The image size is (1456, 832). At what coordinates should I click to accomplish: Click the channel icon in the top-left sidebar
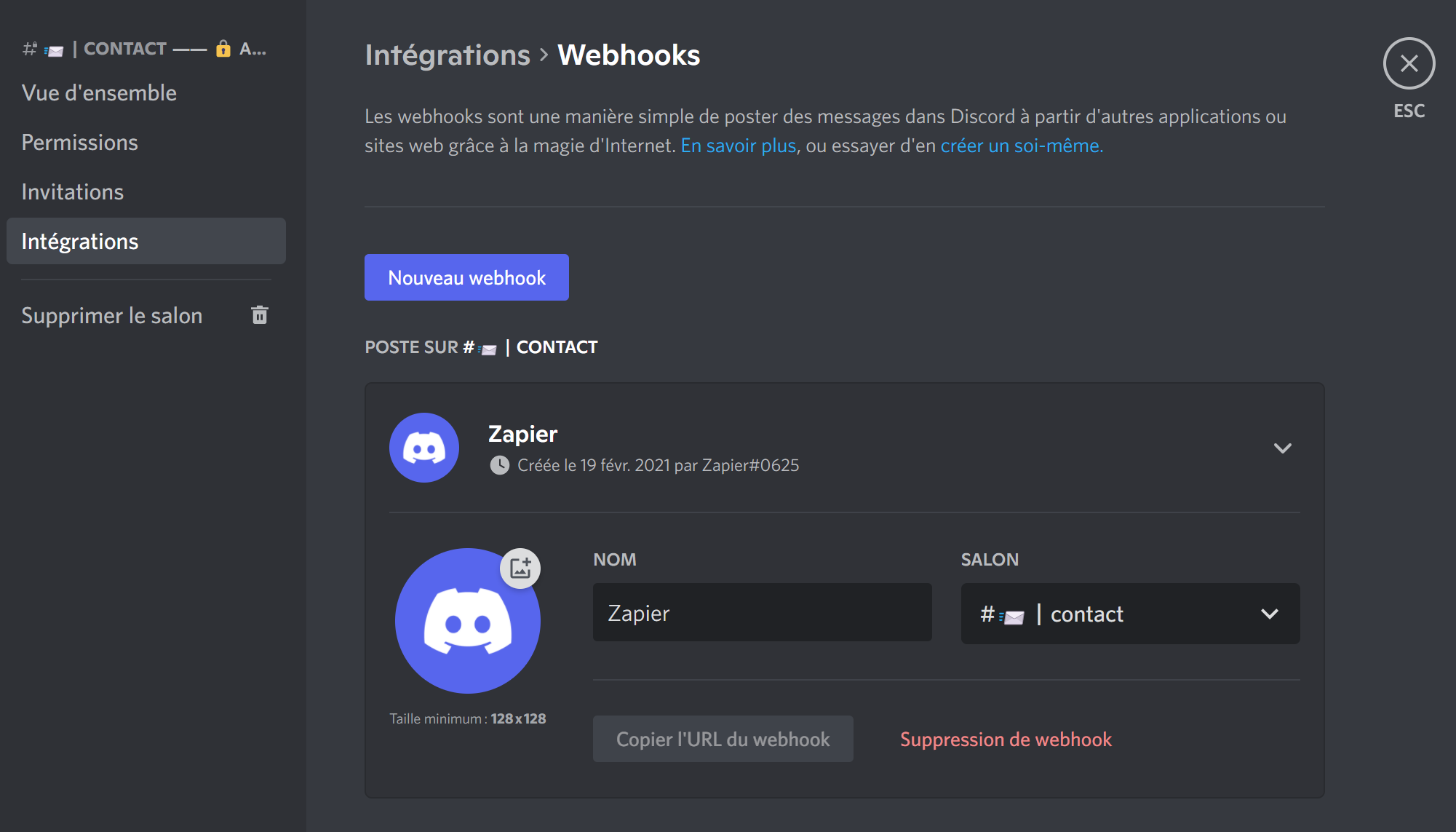(29, 48)
